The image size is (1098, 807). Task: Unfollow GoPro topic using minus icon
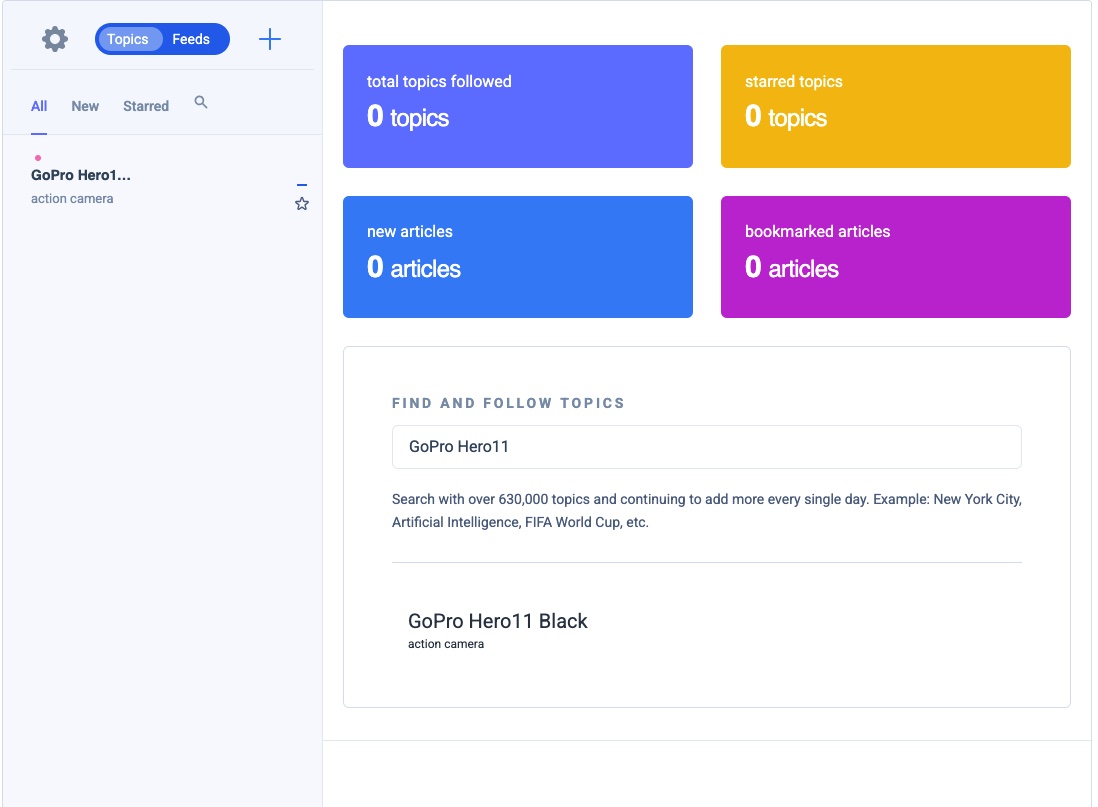coord(302,185)
